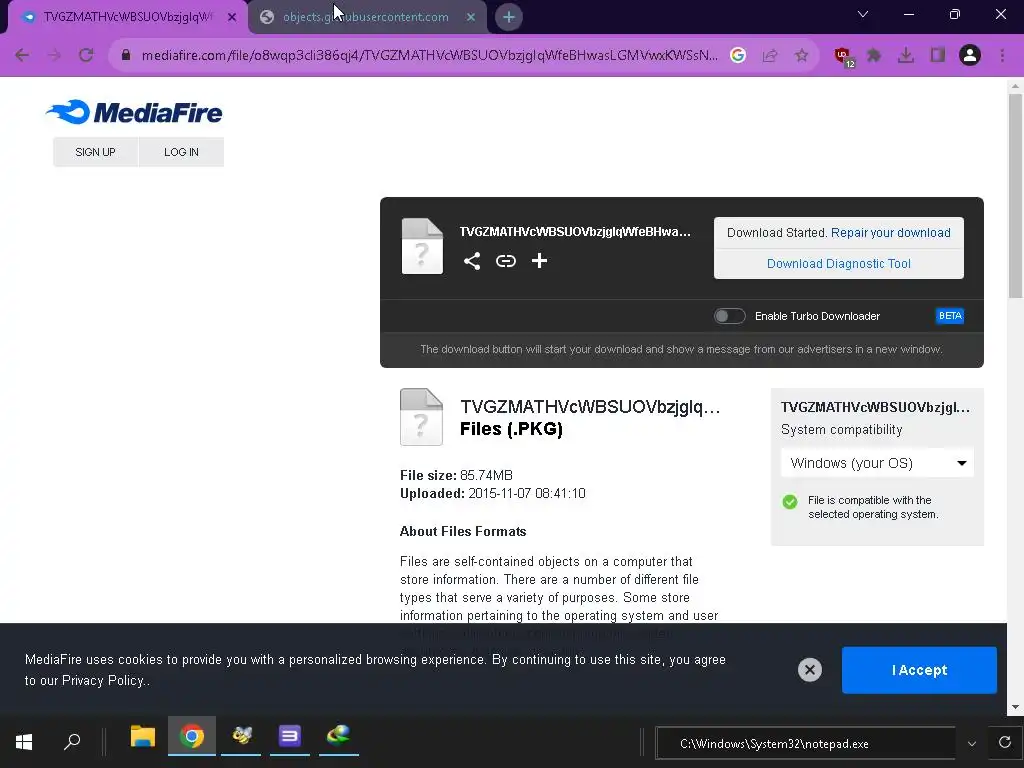Click the green compatibility checkmark icon

click(790, 502)
